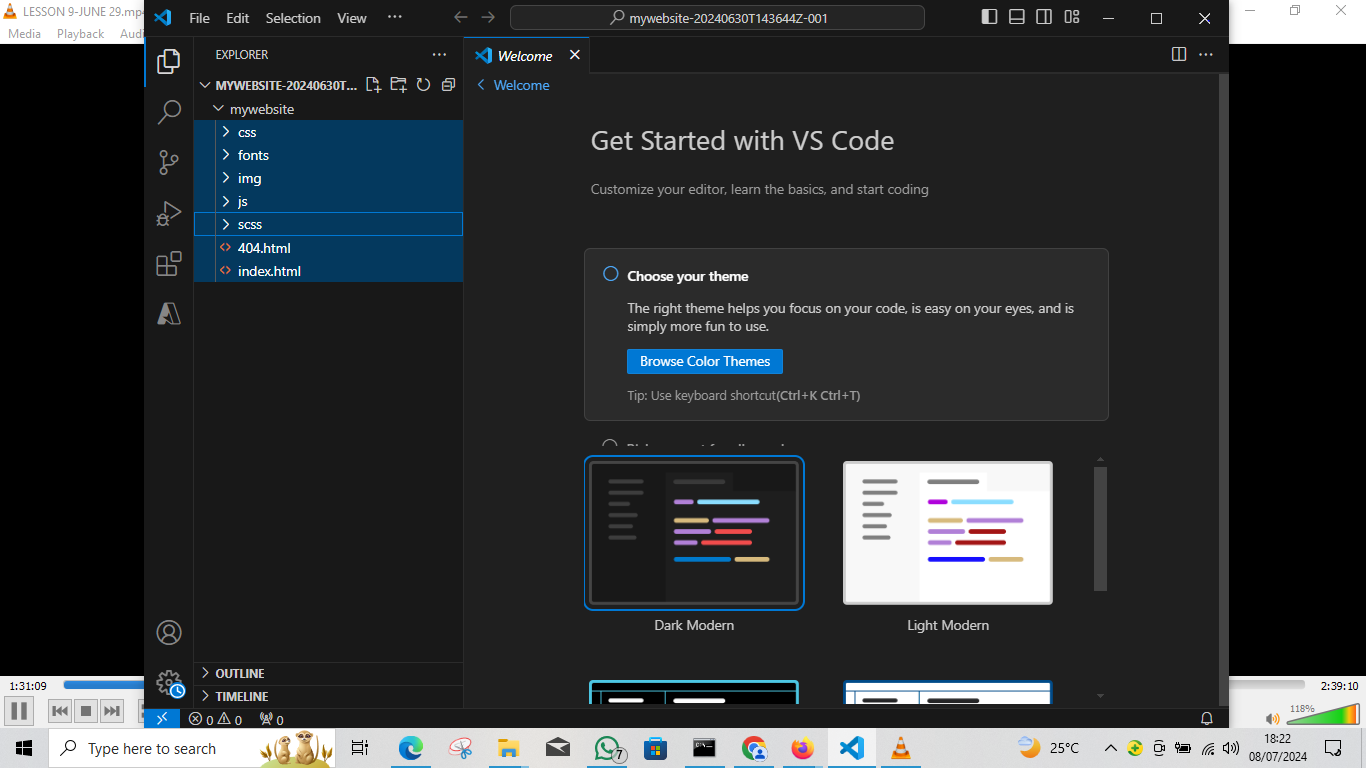
Task: Open the Extensions view
Action: [169, 264]
